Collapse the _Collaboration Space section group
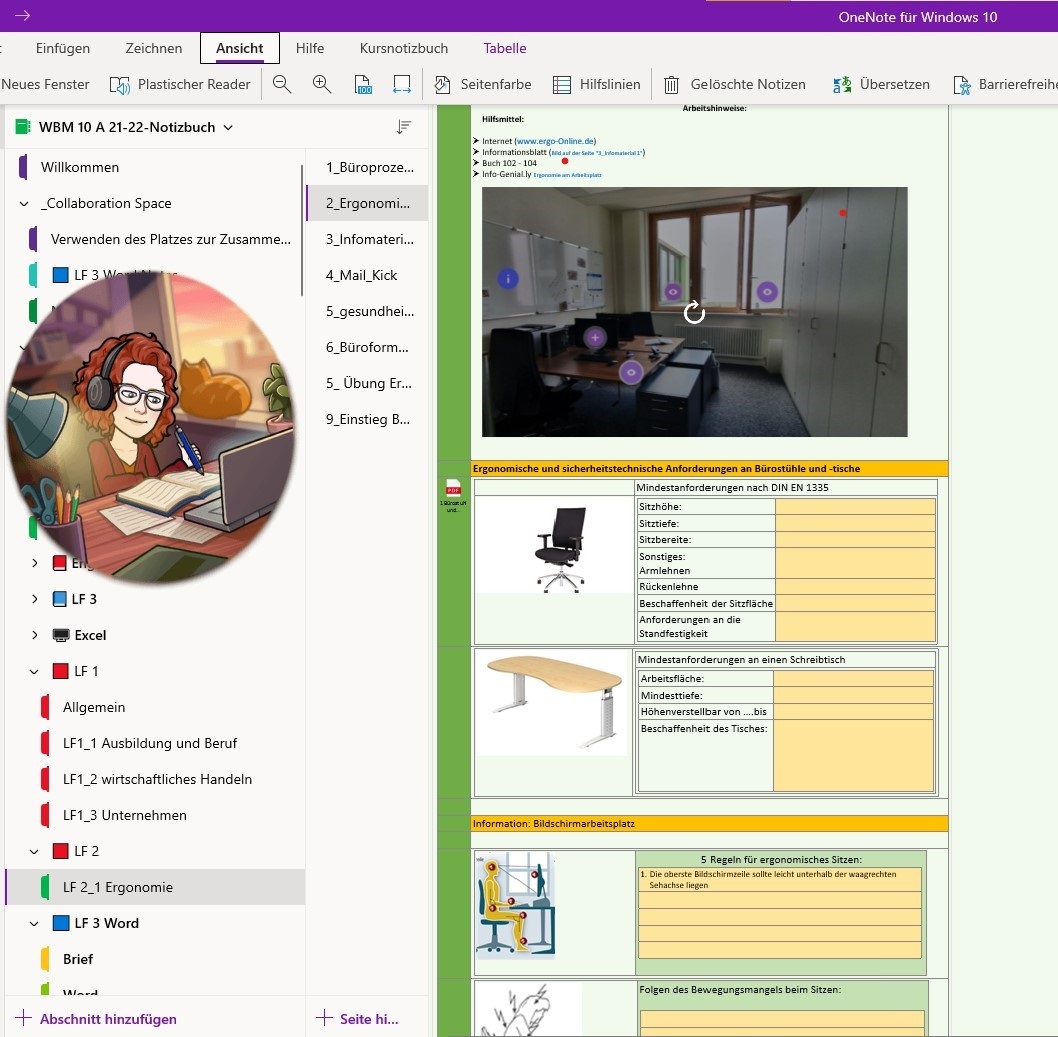This screenshot has width=1058, height=1037. (24, 203)
